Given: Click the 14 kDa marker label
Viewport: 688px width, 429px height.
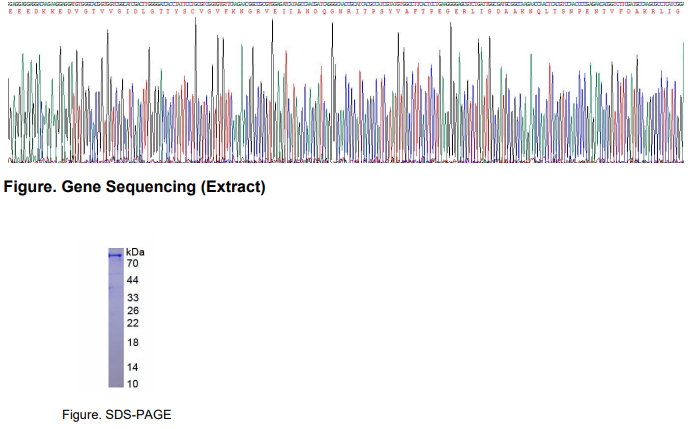Looking at the screenshot, I should [133, 367].
